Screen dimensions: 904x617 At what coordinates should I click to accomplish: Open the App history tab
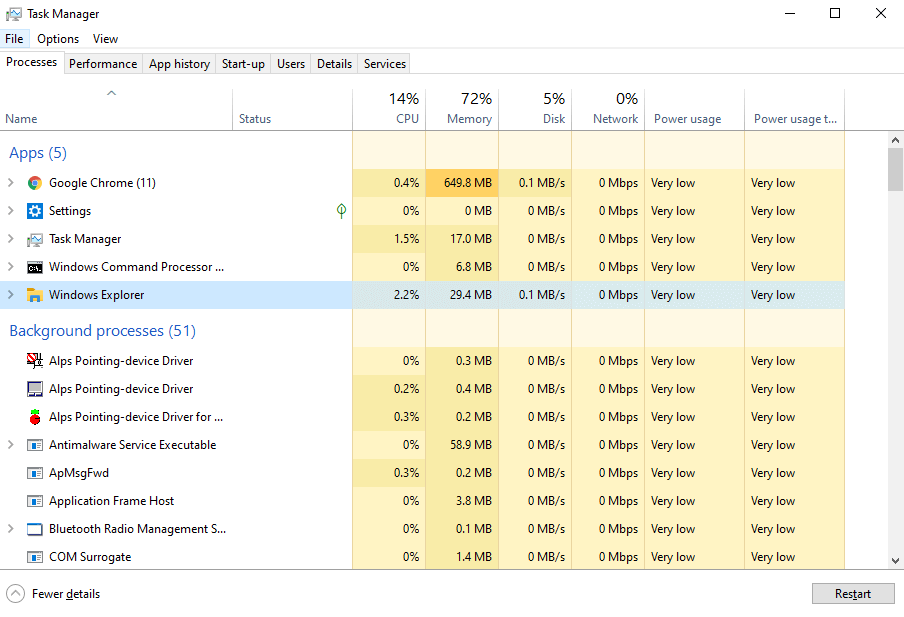point(178,62)
